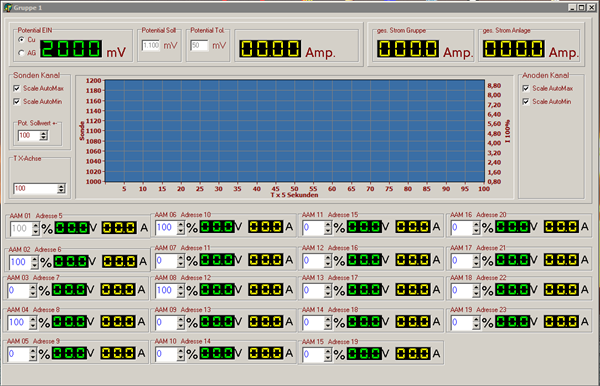Click AAM 06 percent value field

point(166,228)
